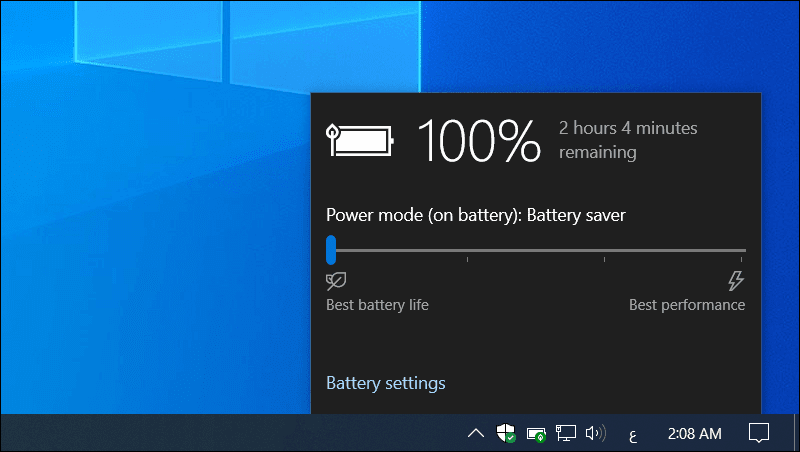Image resolution: width=800 pixels, height=452 pixels.
Task: Click the time remaining estimate text
Action: [x=627, y=140]
